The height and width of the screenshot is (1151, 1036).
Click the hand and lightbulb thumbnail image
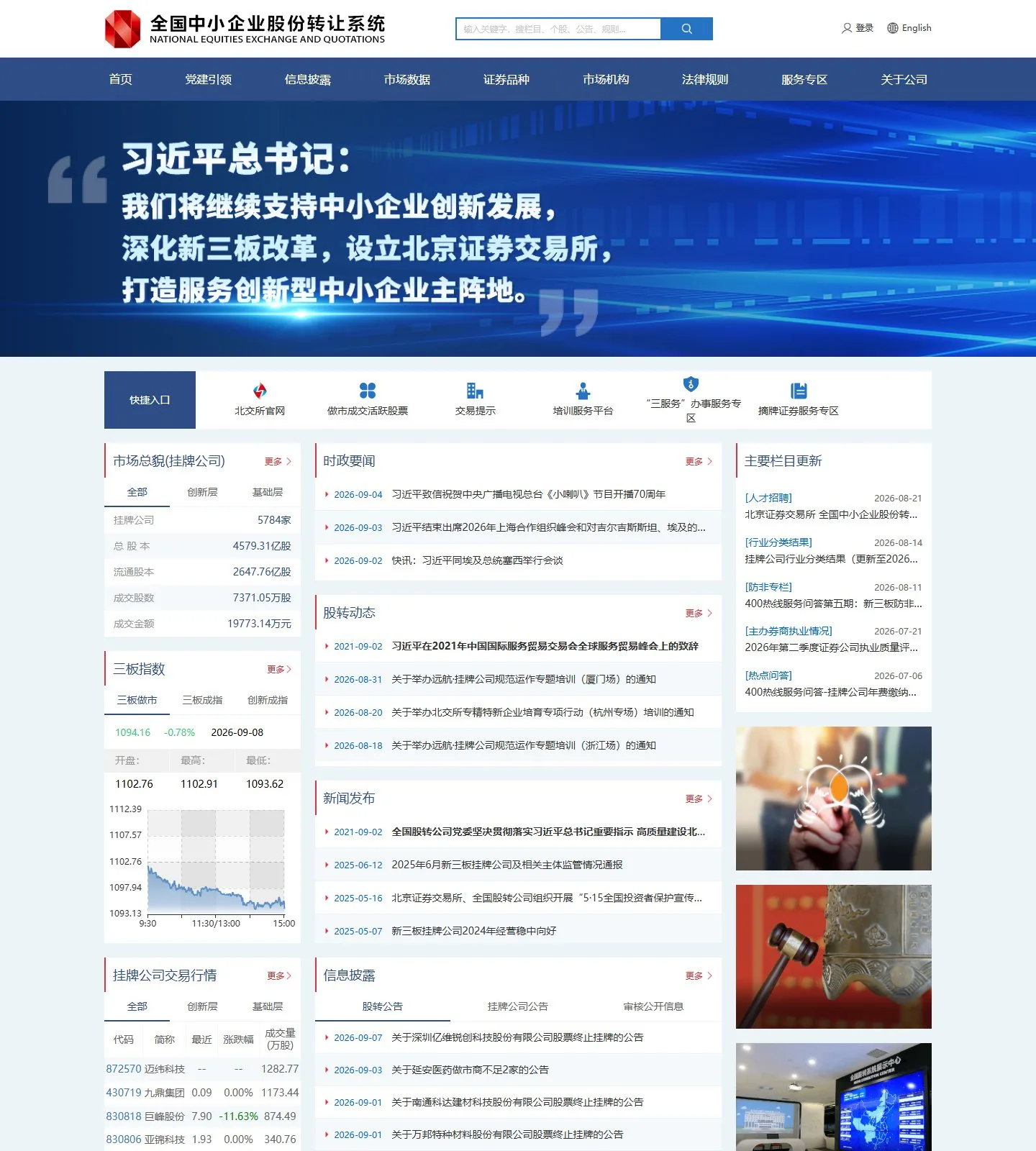(x=834, y=799)
